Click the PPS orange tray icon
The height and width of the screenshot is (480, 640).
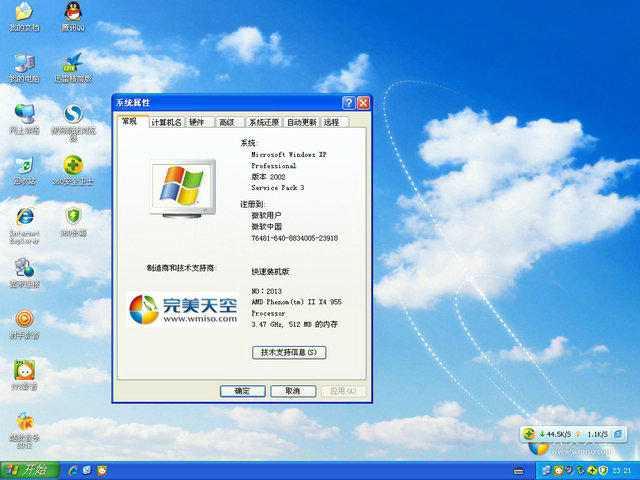click(558, 471)
